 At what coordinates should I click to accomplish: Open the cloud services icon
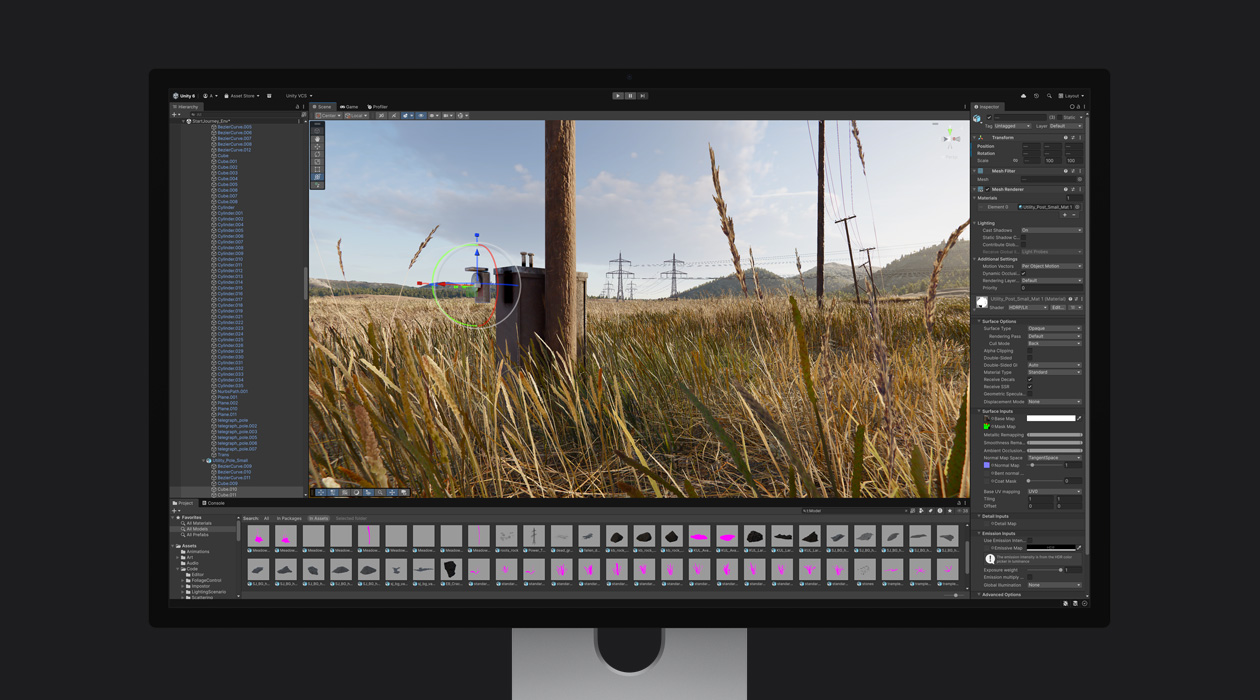1023,96
